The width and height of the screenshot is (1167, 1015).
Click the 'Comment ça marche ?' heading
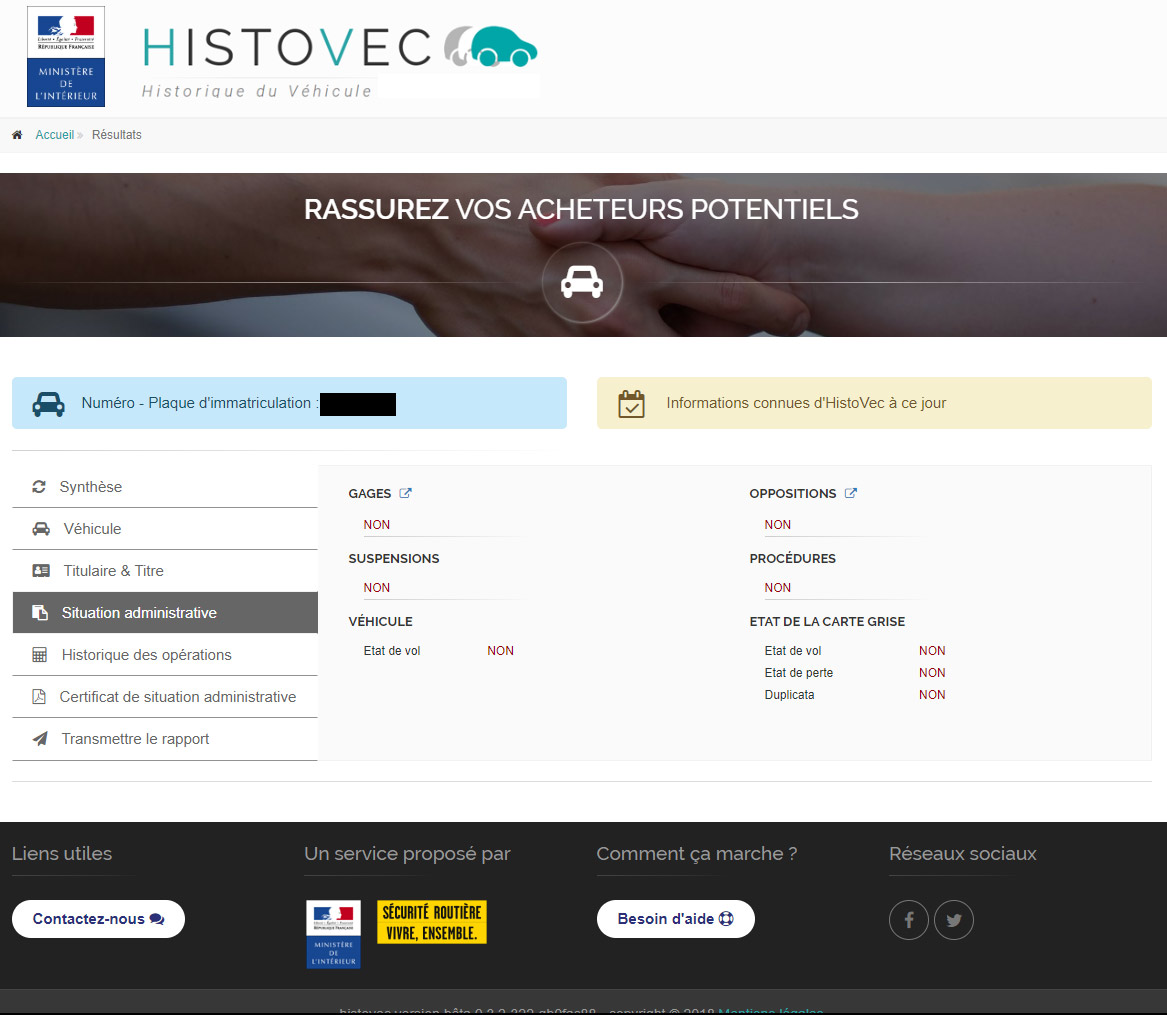tap(697, 854)
